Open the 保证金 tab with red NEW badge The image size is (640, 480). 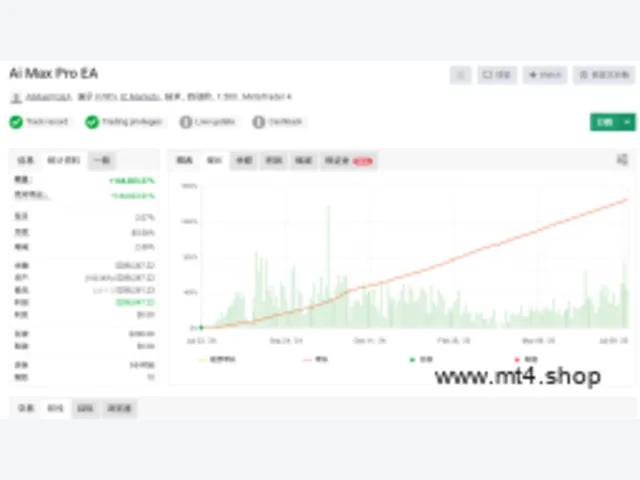coord(348,161)
